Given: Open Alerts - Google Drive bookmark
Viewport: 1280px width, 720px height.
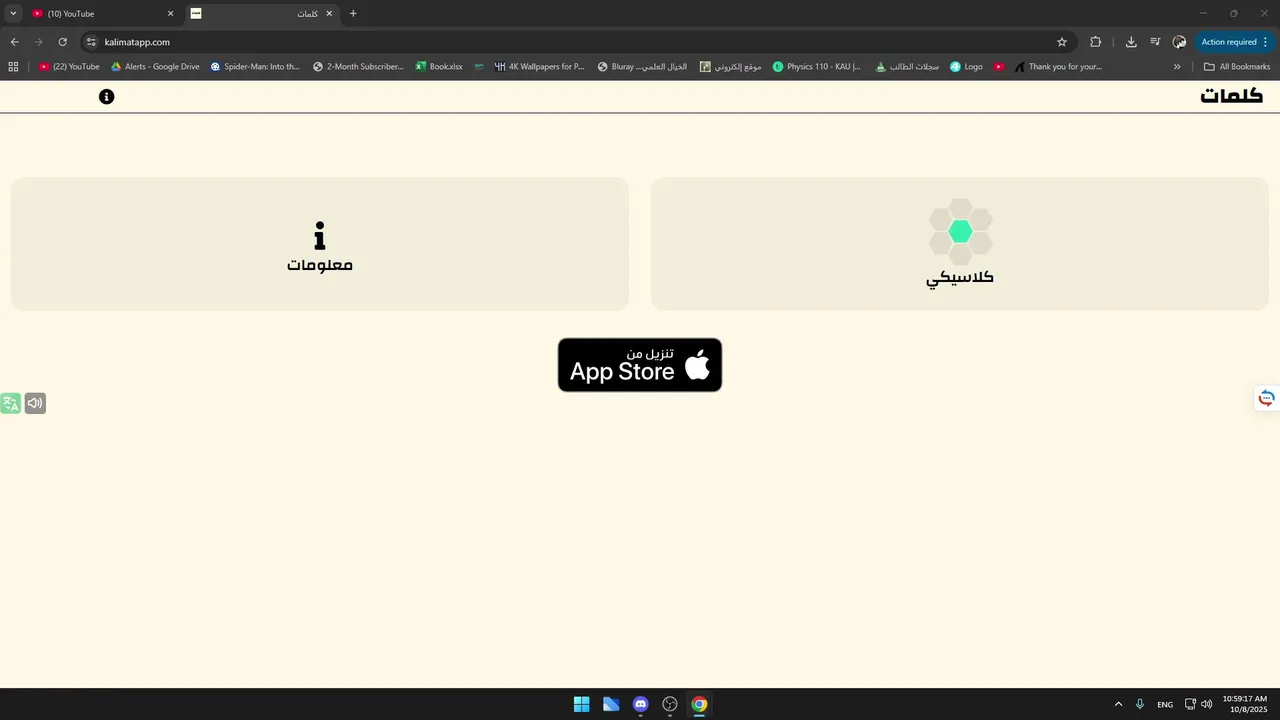Looking at the screenshot, I should (155, 67).
